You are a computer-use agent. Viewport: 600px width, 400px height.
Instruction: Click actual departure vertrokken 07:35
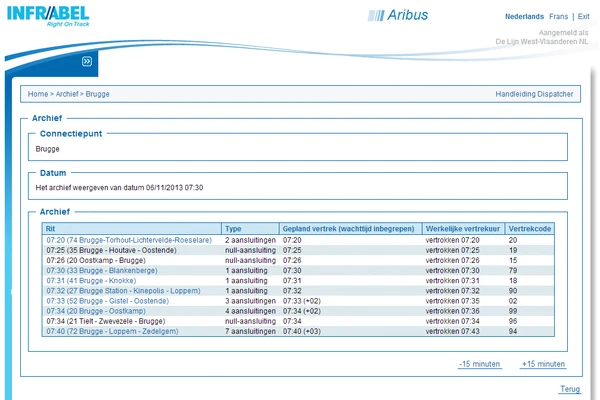pyautogui.click(x=452, y=301)
